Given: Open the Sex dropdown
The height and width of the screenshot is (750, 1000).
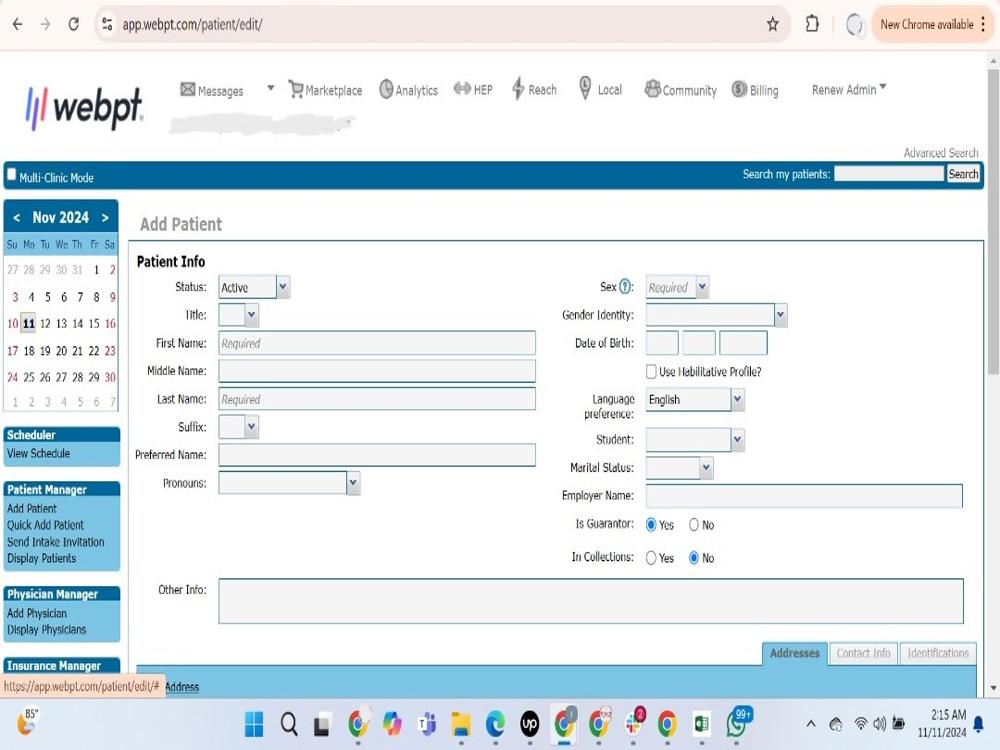Looking at the screenshot, I should pos(677,287).
